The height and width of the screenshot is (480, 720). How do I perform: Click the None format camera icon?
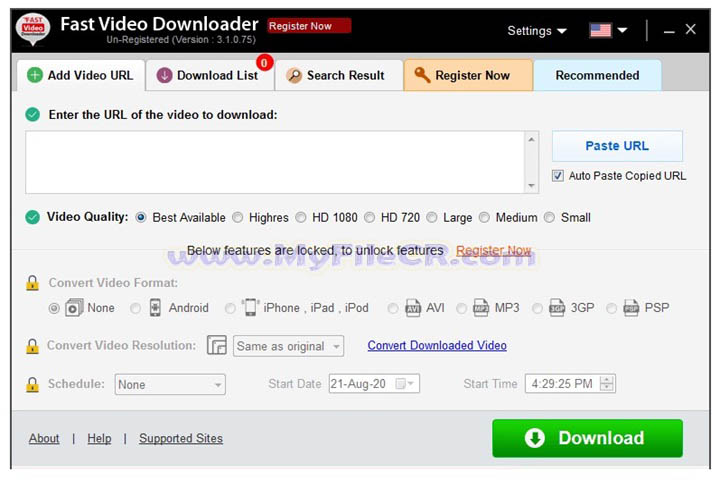coord(74,308)
